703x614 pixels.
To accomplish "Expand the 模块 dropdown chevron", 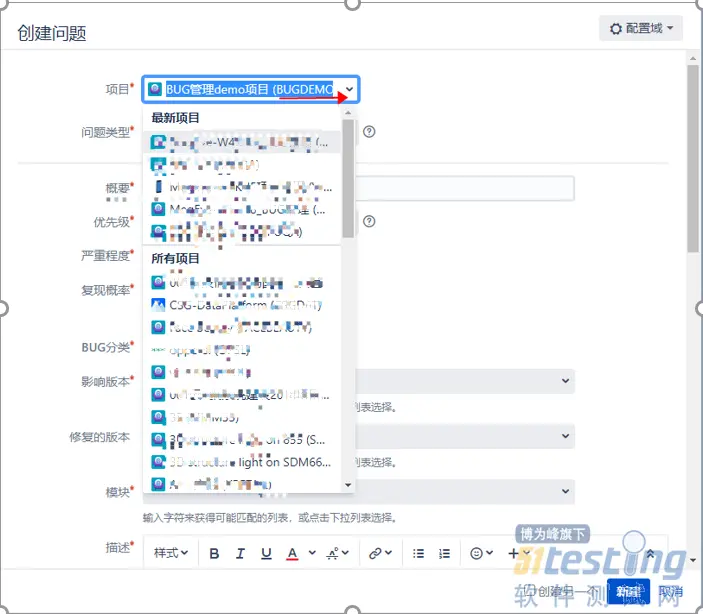I will [x=565, y=492].
